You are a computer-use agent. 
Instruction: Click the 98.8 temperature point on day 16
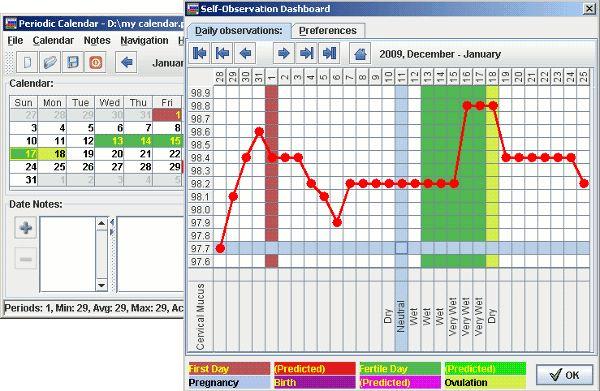coord(467,106)
